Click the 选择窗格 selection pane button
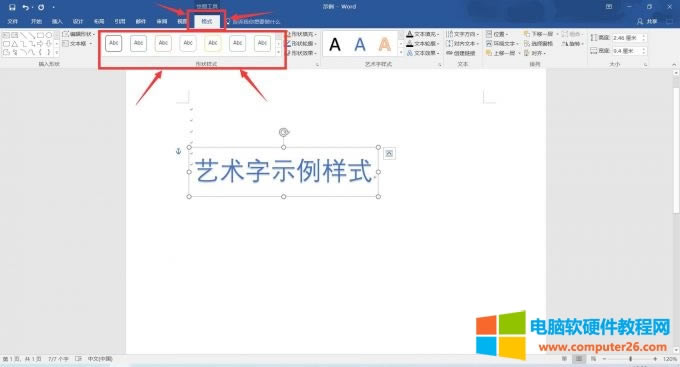Screen dimensions: 680x367 click(538, 43)
